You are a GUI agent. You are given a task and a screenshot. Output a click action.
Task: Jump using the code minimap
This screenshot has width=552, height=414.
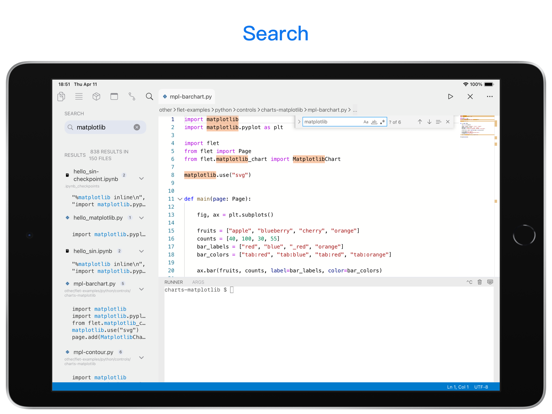tap(476, 127)
